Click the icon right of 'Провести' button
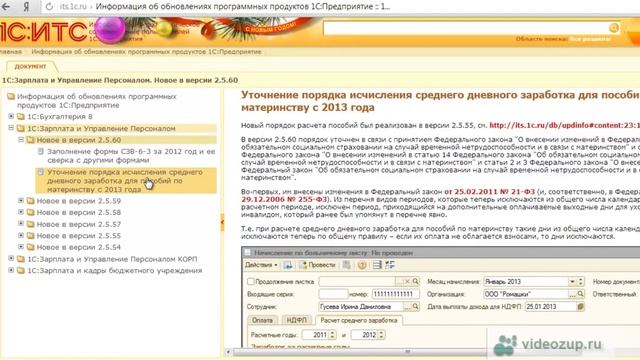Screen dimensions: 640x360 [x=347, y=265]
